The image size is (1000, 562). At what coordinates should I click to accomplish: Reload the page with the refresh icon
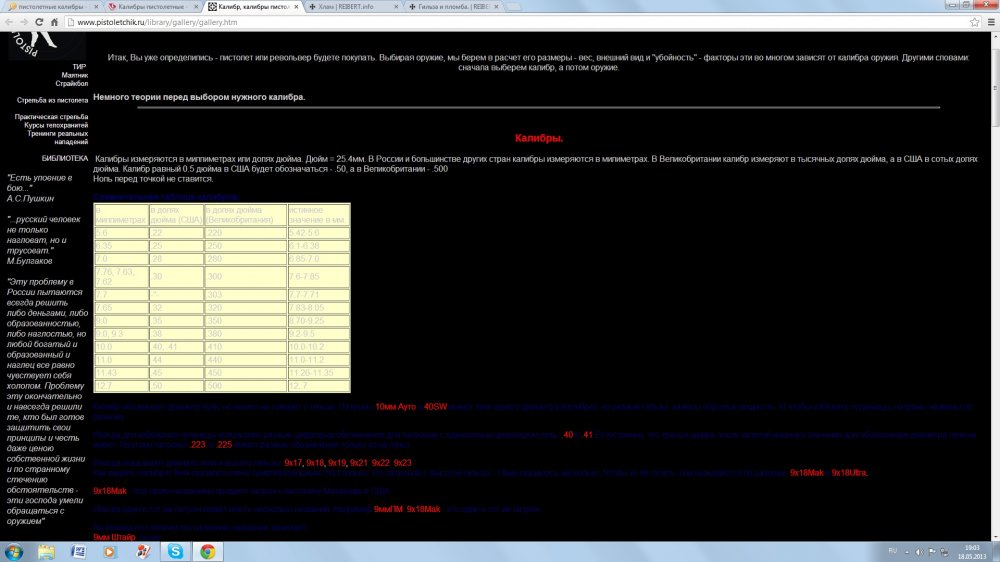tap(40, 22)
